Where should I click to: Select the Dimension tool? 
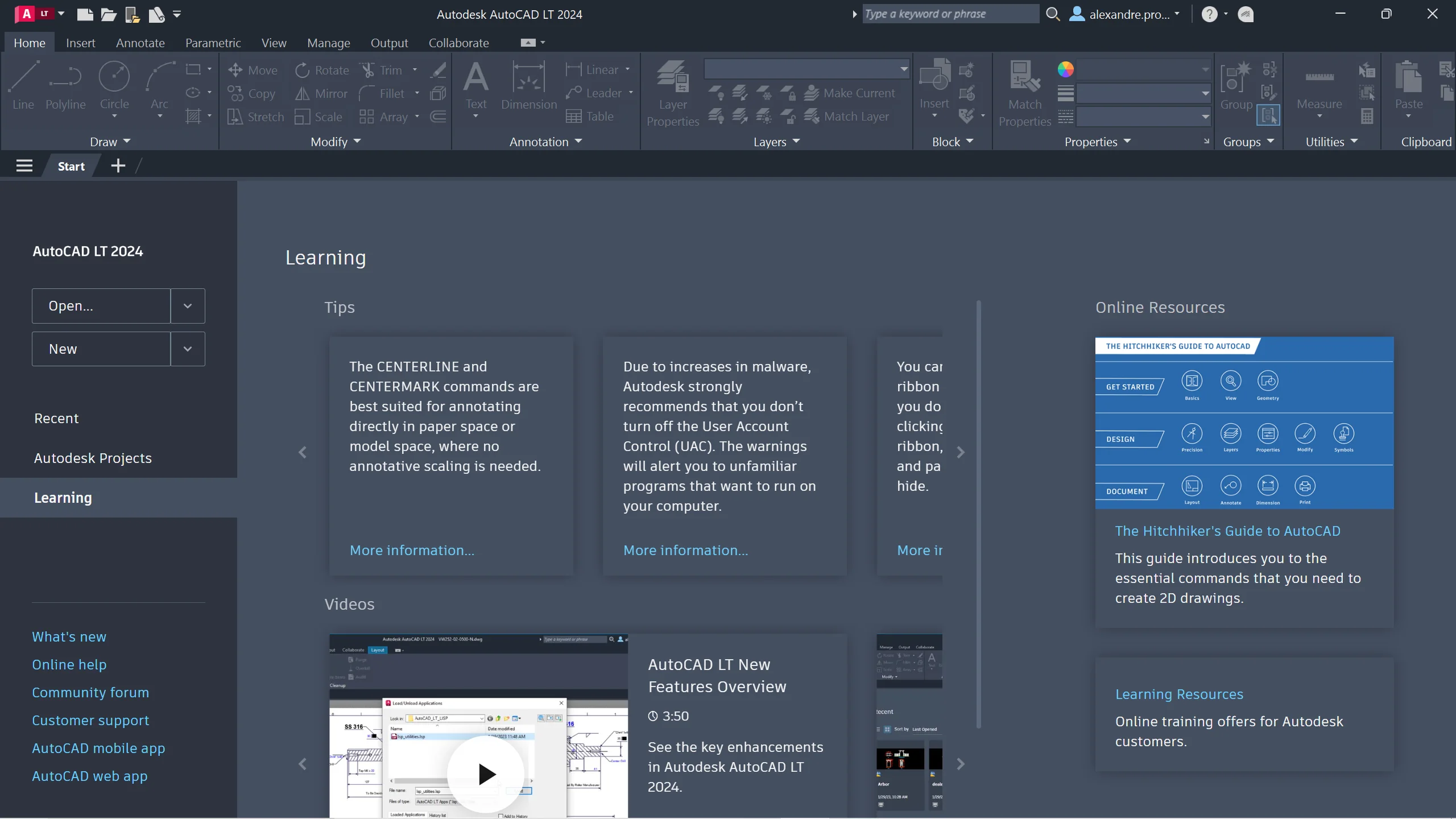point(529,85)
